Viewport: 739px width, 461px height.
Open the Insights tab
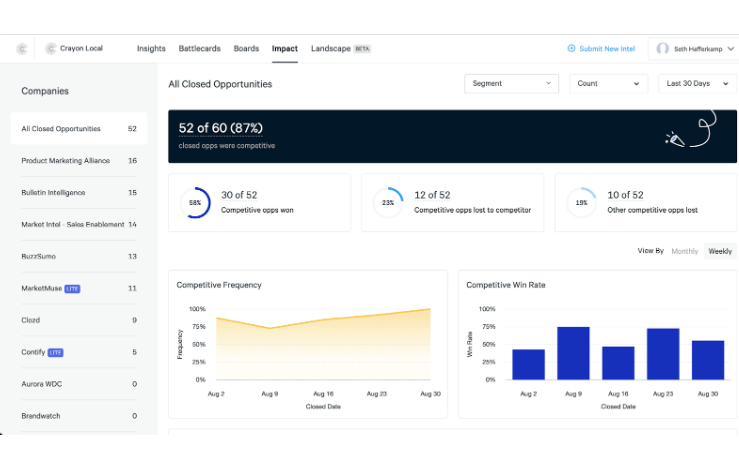coord(151,48)
